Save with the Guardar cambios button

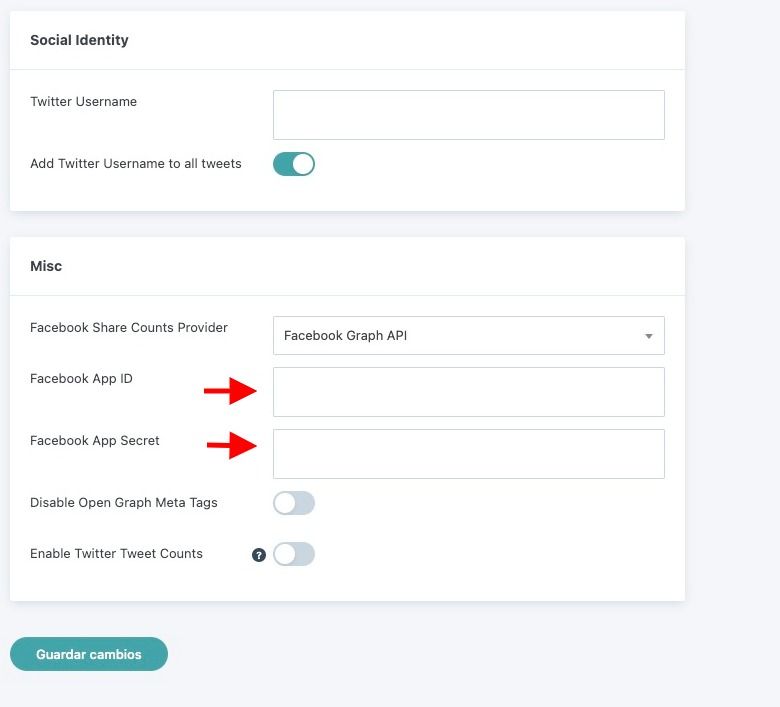89,654
